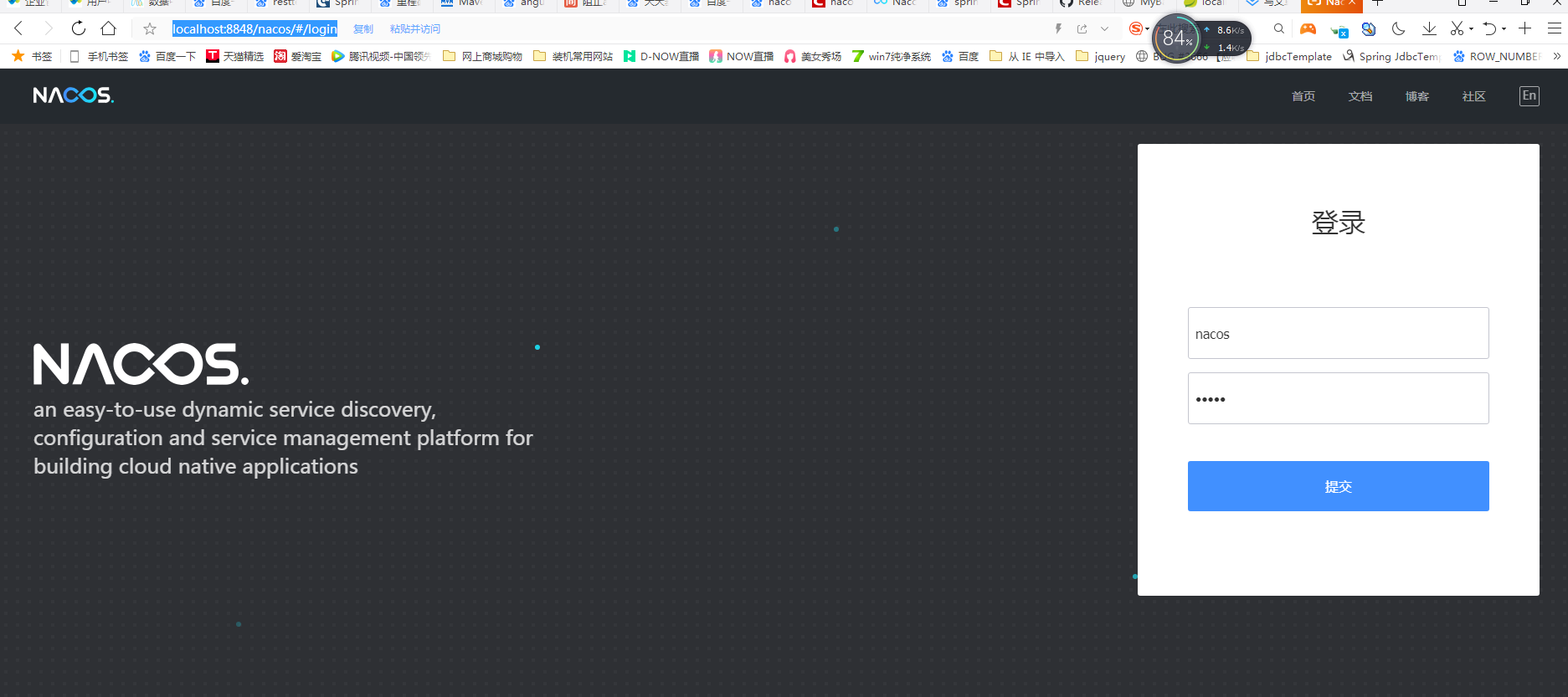Open 社区 in Nacos navigation
Screen dimensions: 1568x697
coord(1474,96)
